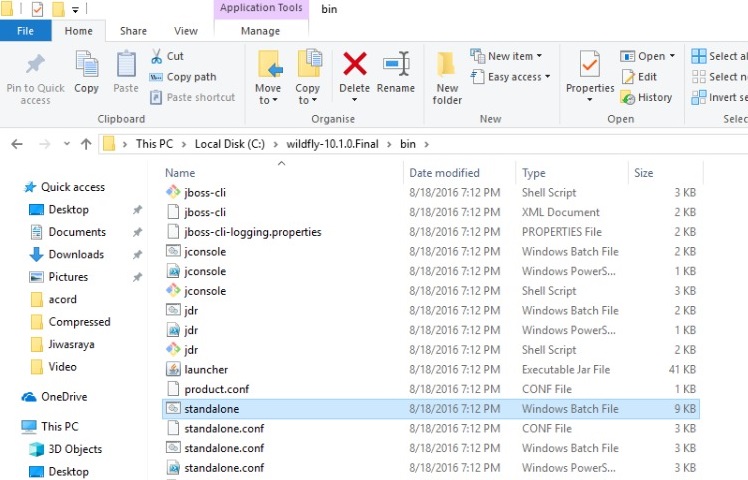Select the launcher Executable Jar icon

[173, 369]
